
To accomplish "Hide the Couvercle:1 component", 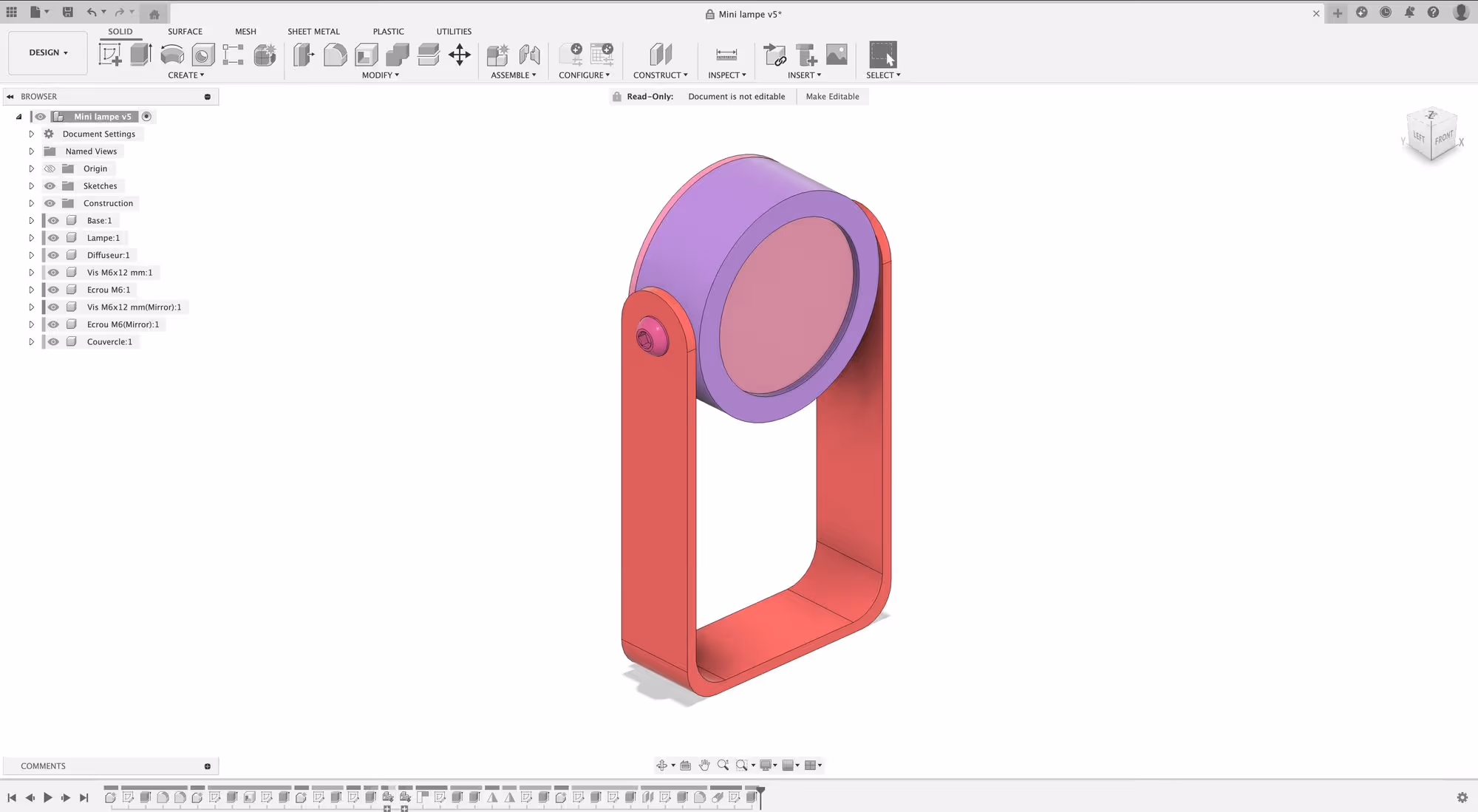I will 53,342.
